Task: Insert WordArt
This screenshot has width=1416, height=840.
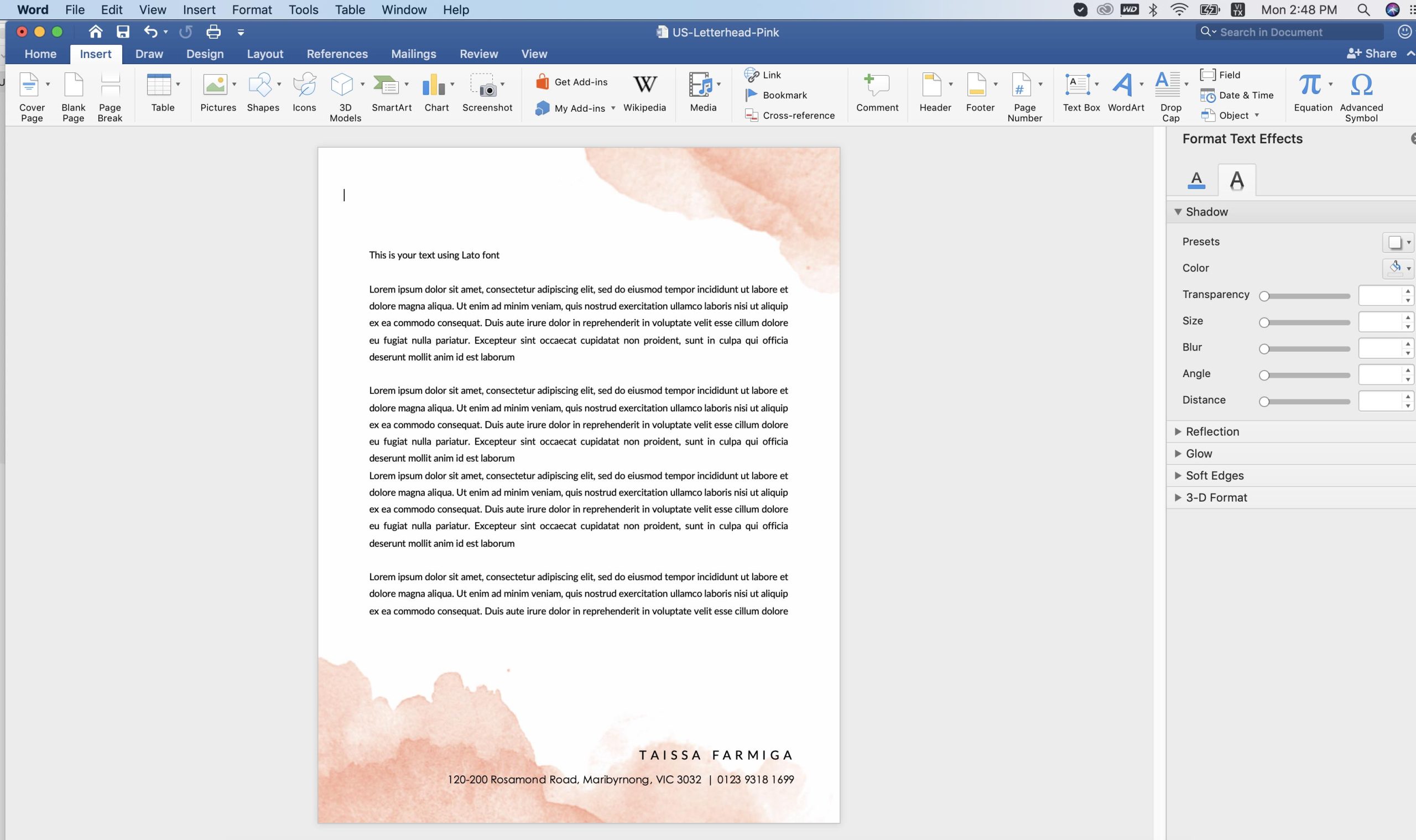Action: coord(1126,93)
